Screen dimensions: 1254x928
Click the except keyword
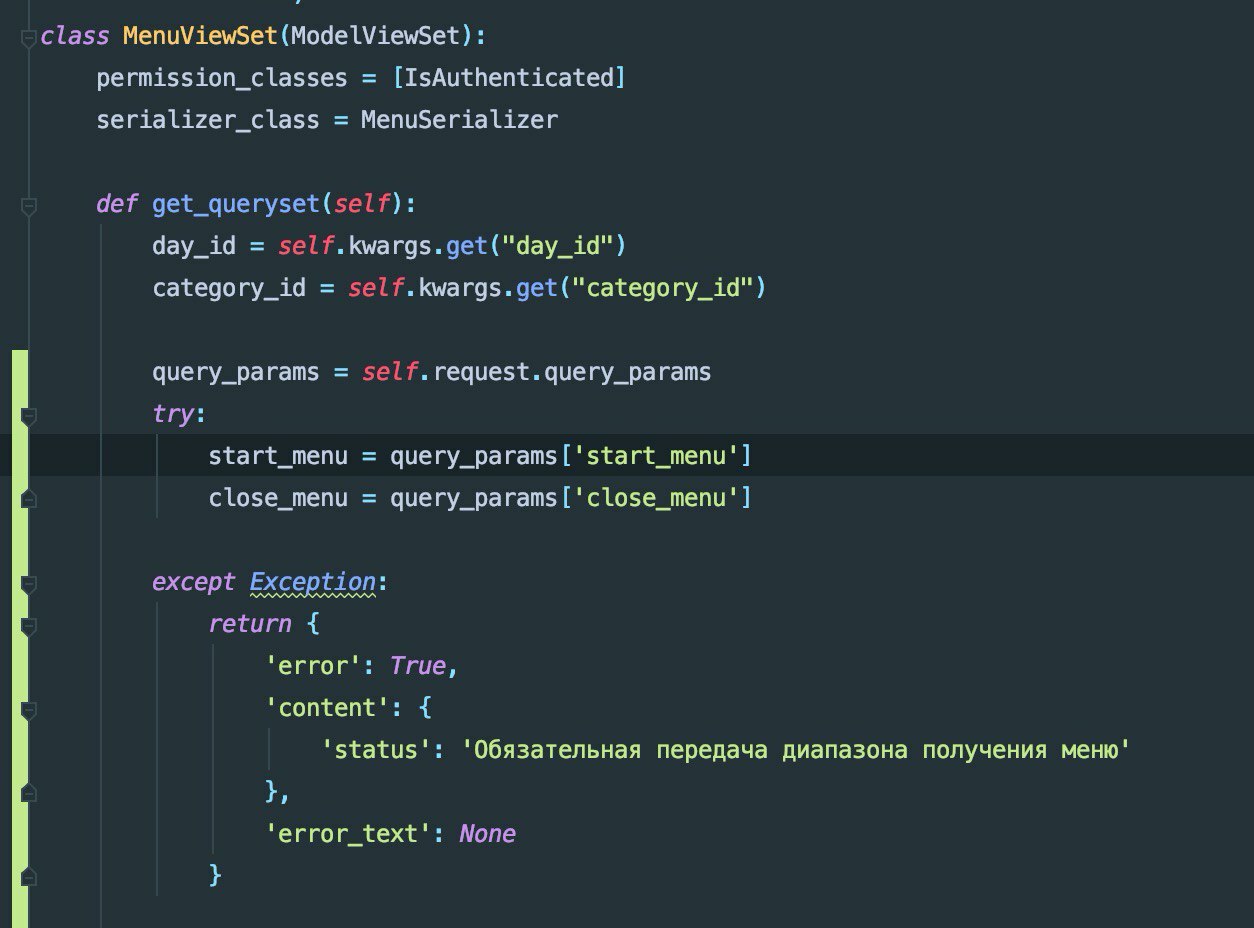[x=194, y=582]
